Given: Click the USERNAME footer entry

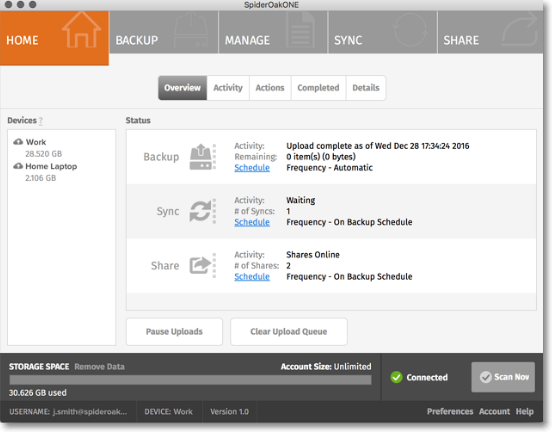Looking at the screenshot, I should 68,412.
